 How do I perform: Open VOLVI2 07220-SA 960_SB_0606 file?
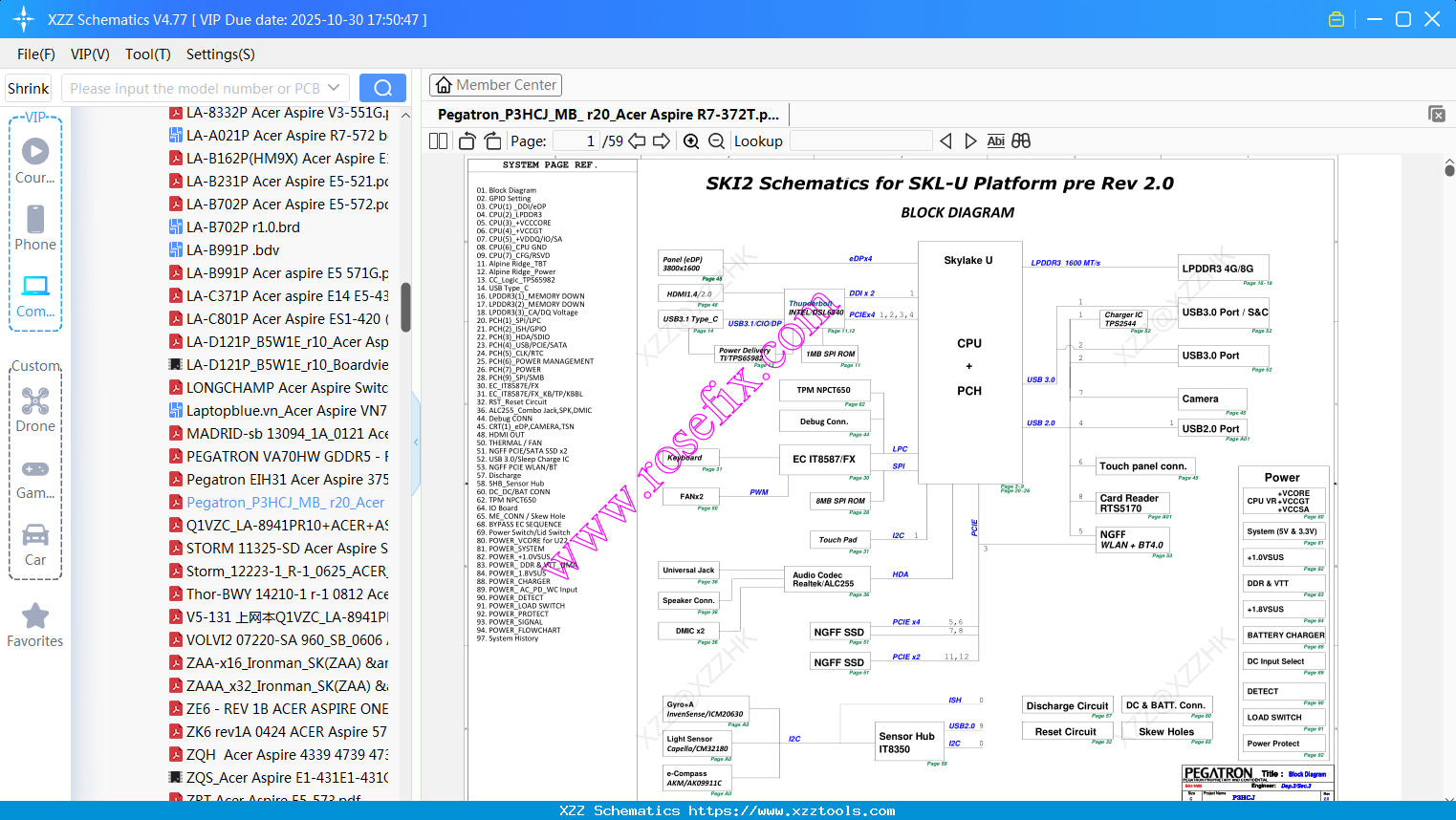tap(279, 640)
